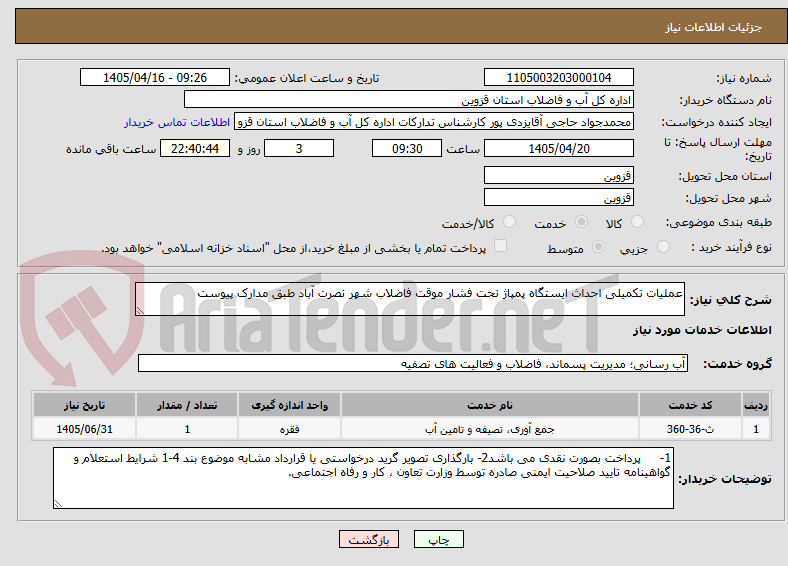The height and width of the screenshot is (566, 788).
Task: Select the کالا radio button
Action: [x=637, y=222]
